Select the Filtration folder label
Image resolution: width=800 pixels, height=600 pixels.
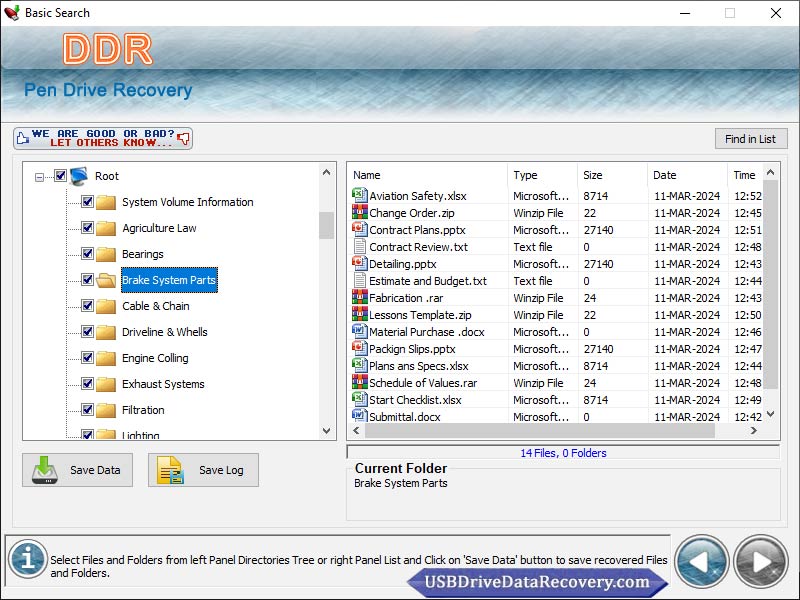[x=143, y=410]
